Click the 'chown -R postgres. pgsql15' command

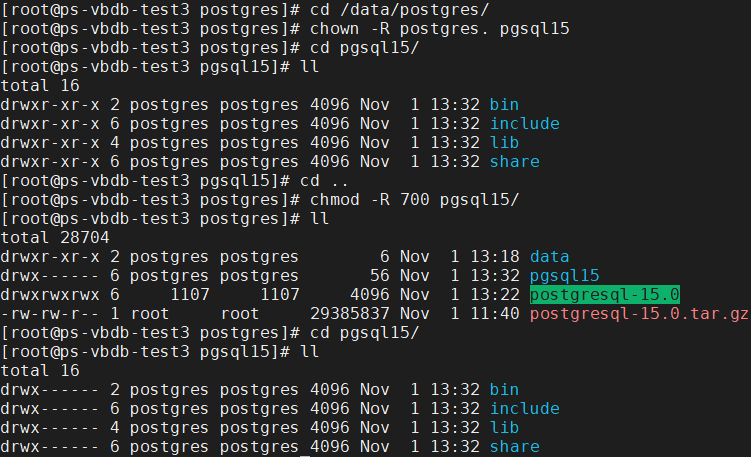(x=440, y=29)
